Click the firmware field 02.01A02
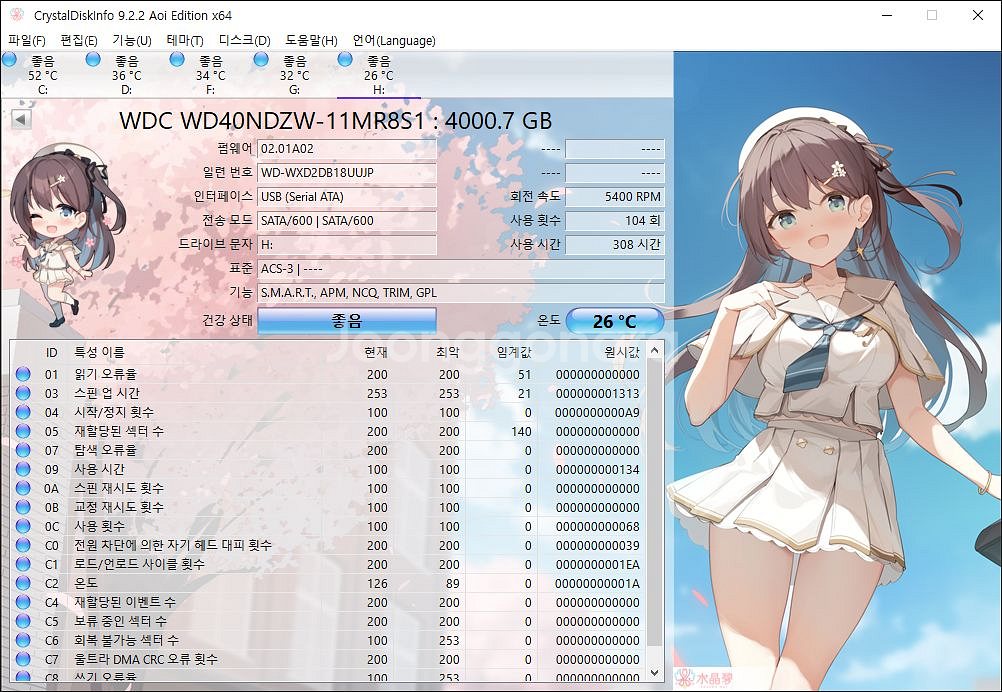This screenshot has width=1002, height=692. (x=347, y=149)
